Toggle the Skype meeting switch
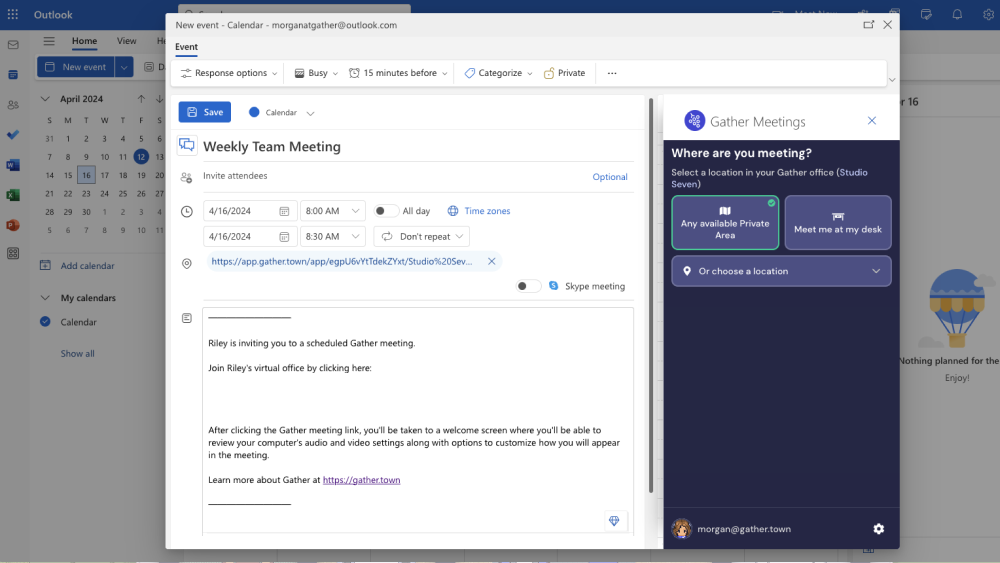 528,286
